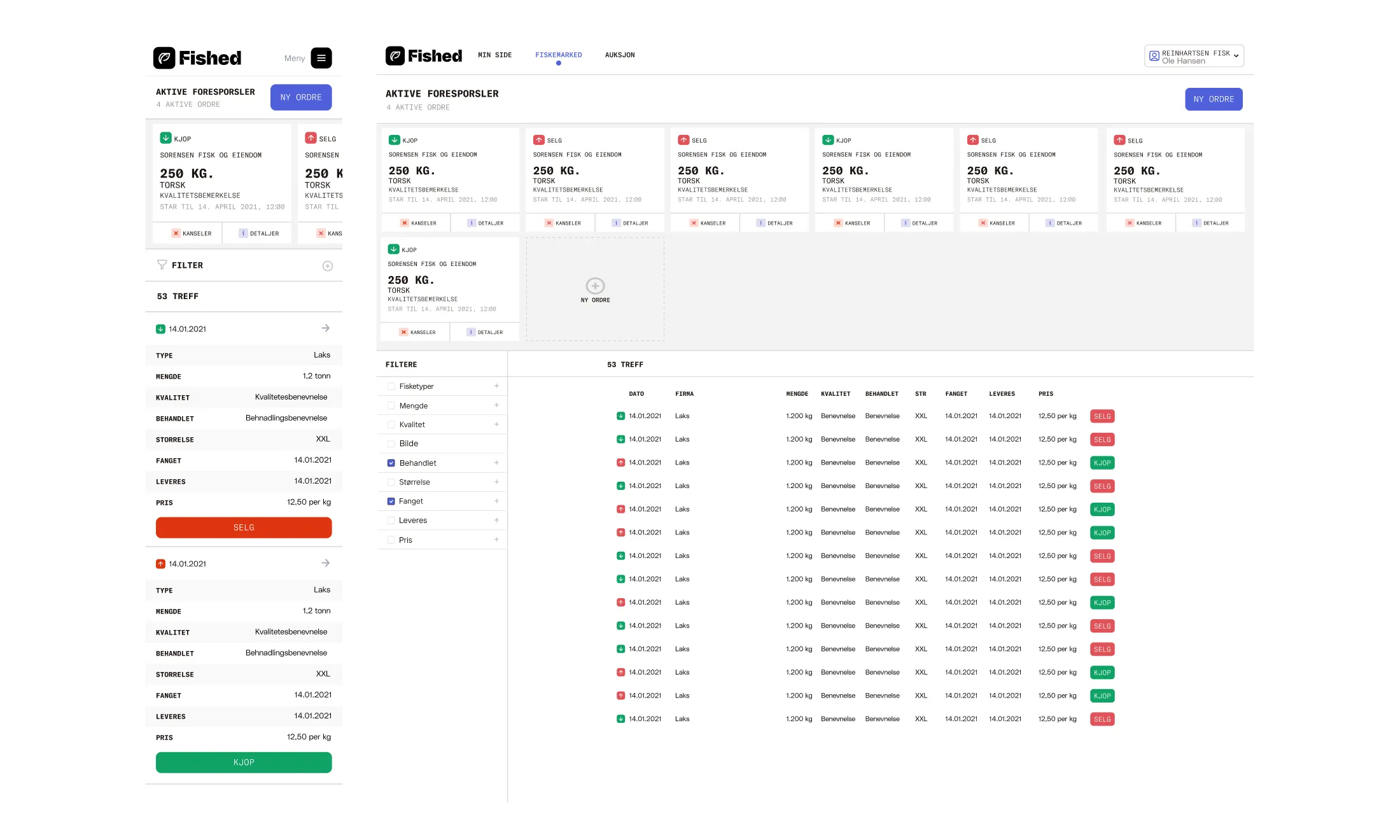Open the Reinhartsen Fisk account dropdown
This screenshot has width=1400, height=840.
(1194, 57)
